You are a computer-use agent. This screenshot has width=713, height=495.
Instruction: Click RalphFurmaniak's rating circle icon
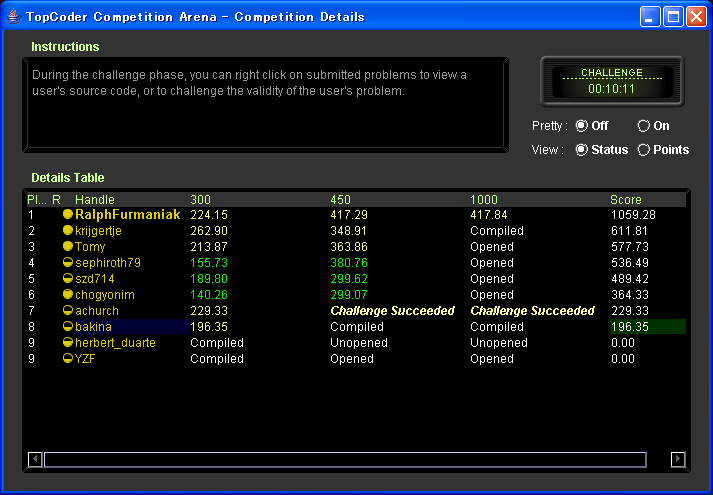coord(68,215)
